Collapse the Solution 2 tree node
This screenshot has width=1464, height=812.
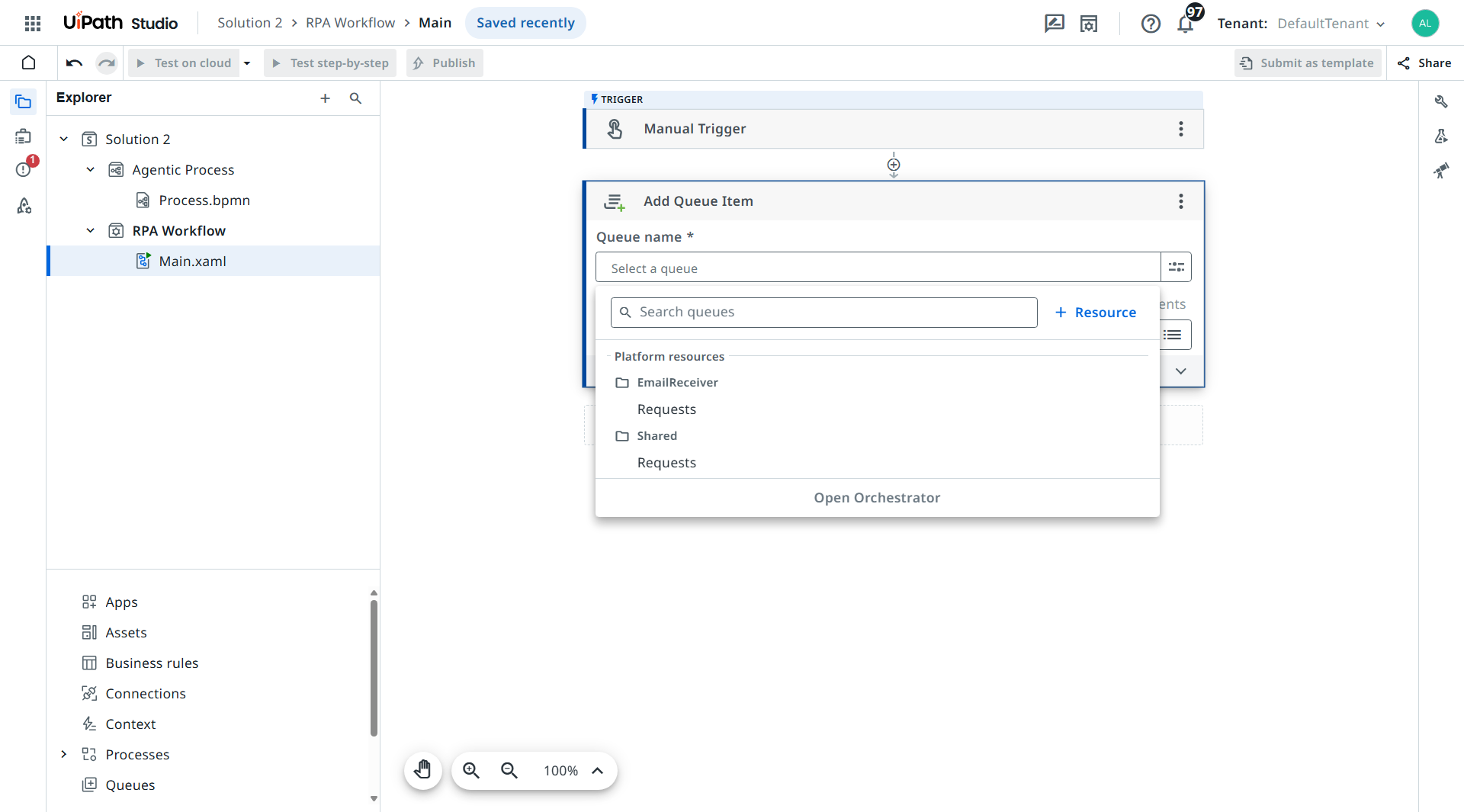(64, 139)
